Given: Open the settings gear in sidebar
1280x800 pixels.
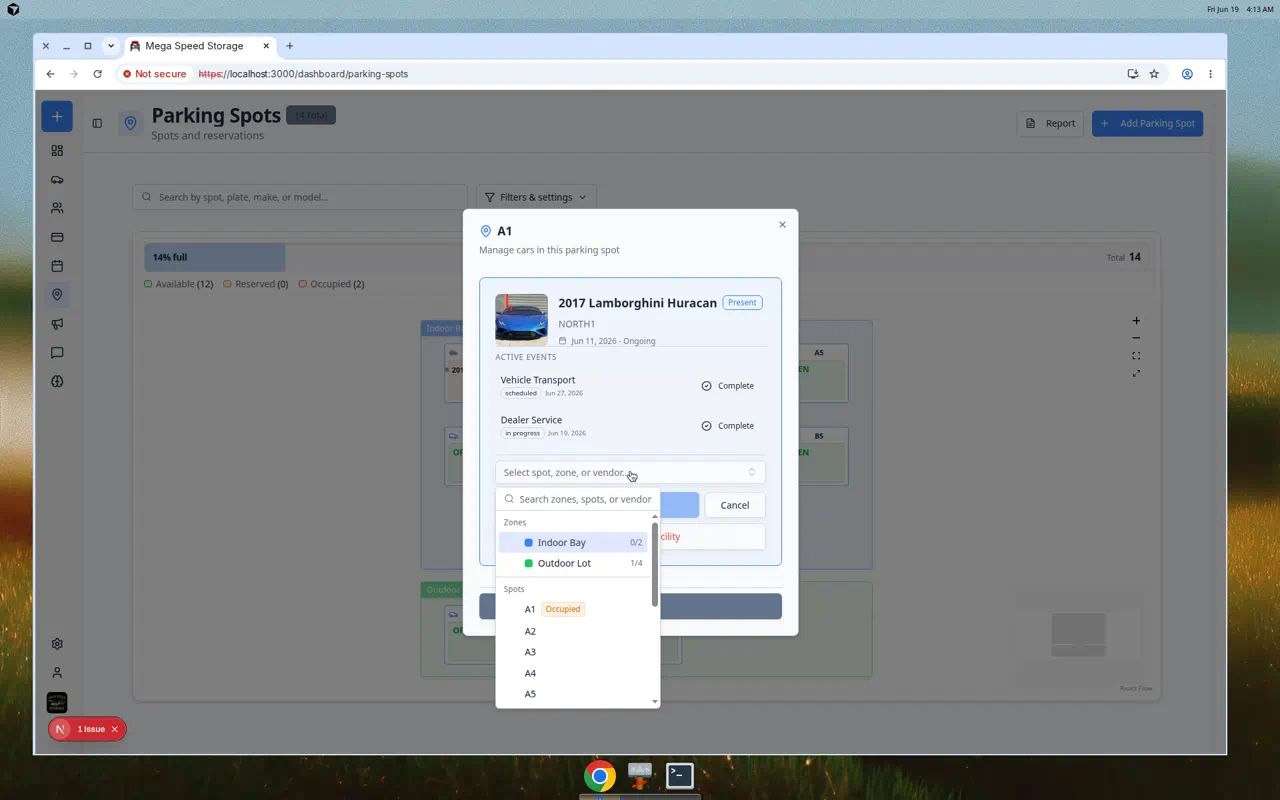Looking at the screenshot, I should tap(57, 644).
